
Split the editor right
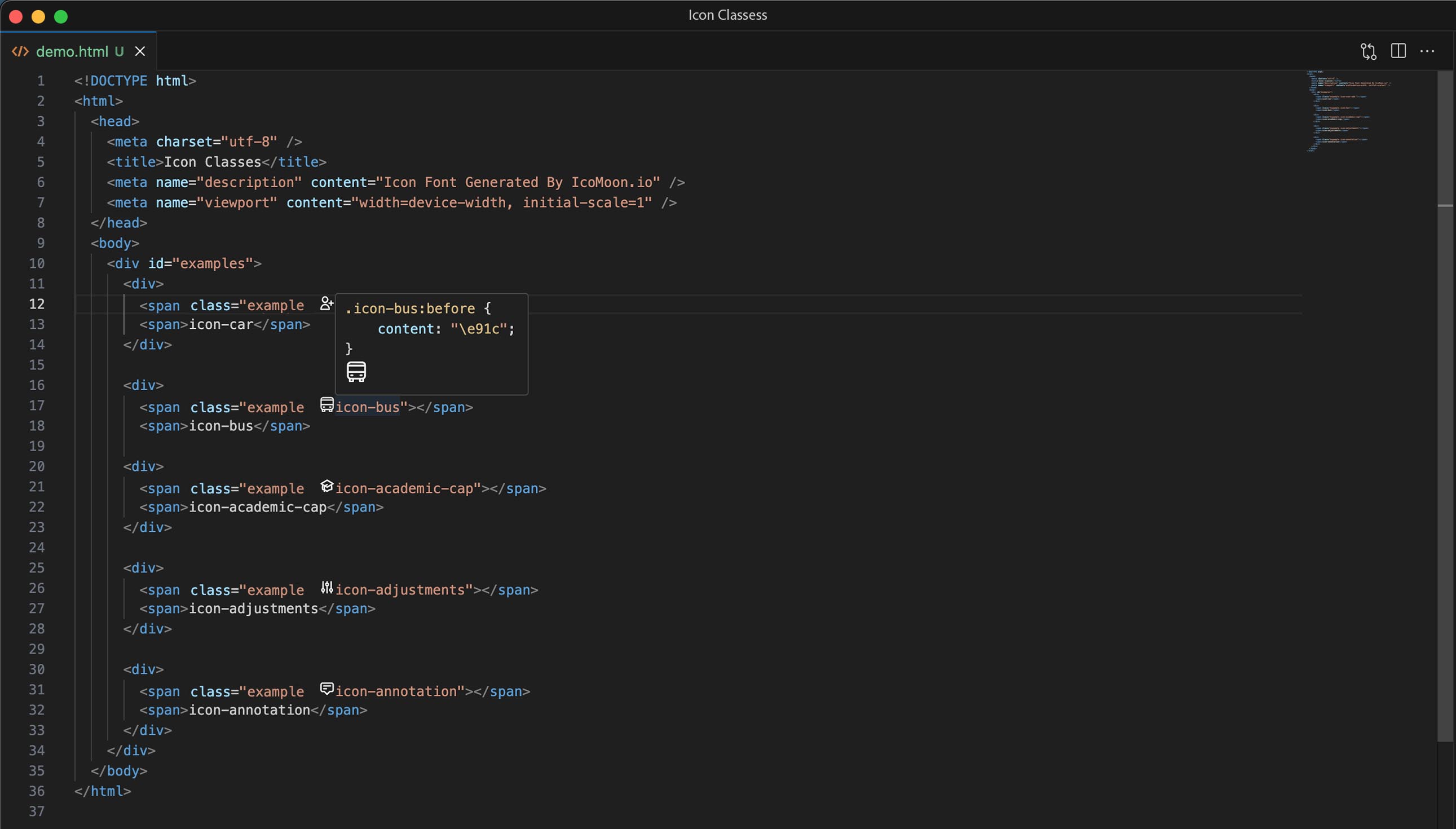tap(1398, 51)
